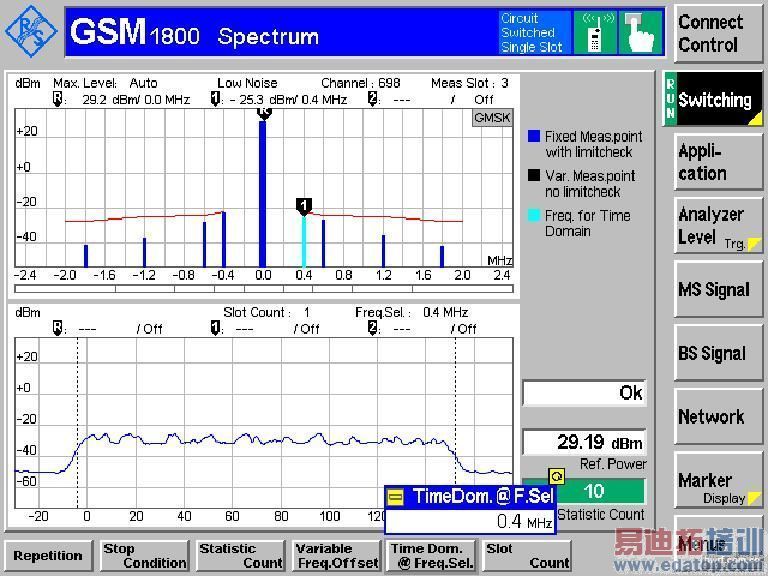Viewport: 768px width, 576px height.
Task: Click marker 2 icon in upper readout
Action: [x=372, y=98]
